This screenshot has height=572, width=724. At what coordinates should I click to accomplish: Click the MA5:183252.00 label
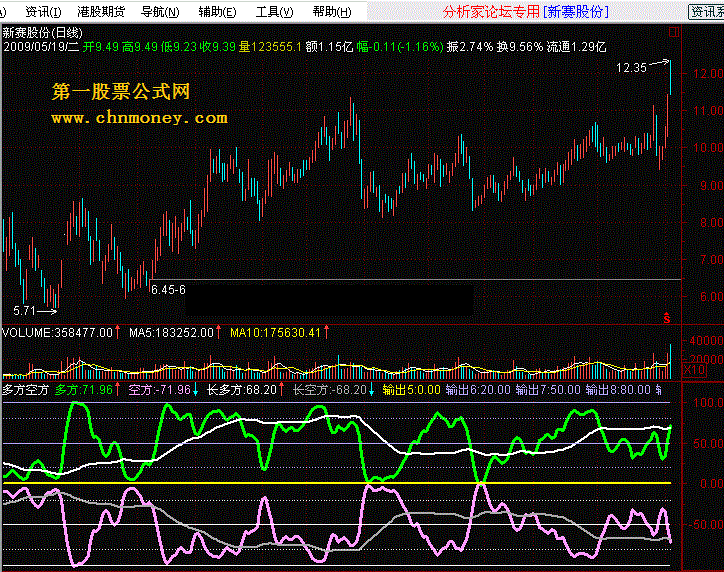click(x=171, y=333)
